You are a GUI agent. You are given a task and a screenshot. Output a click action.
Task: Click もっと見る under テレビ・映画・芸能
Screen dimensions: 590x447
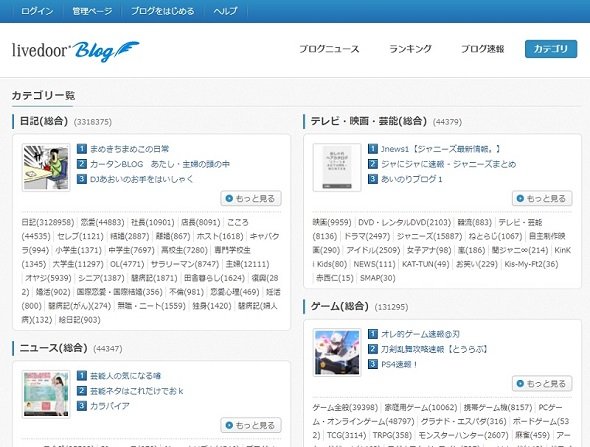coord(542,199)
